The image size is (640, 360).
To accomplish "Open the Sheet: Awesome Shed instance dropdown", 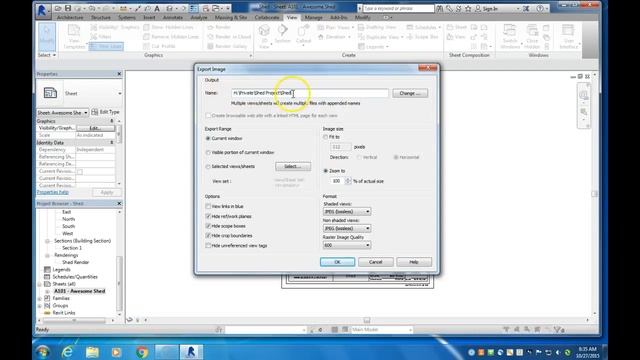I will click(62, 113).
